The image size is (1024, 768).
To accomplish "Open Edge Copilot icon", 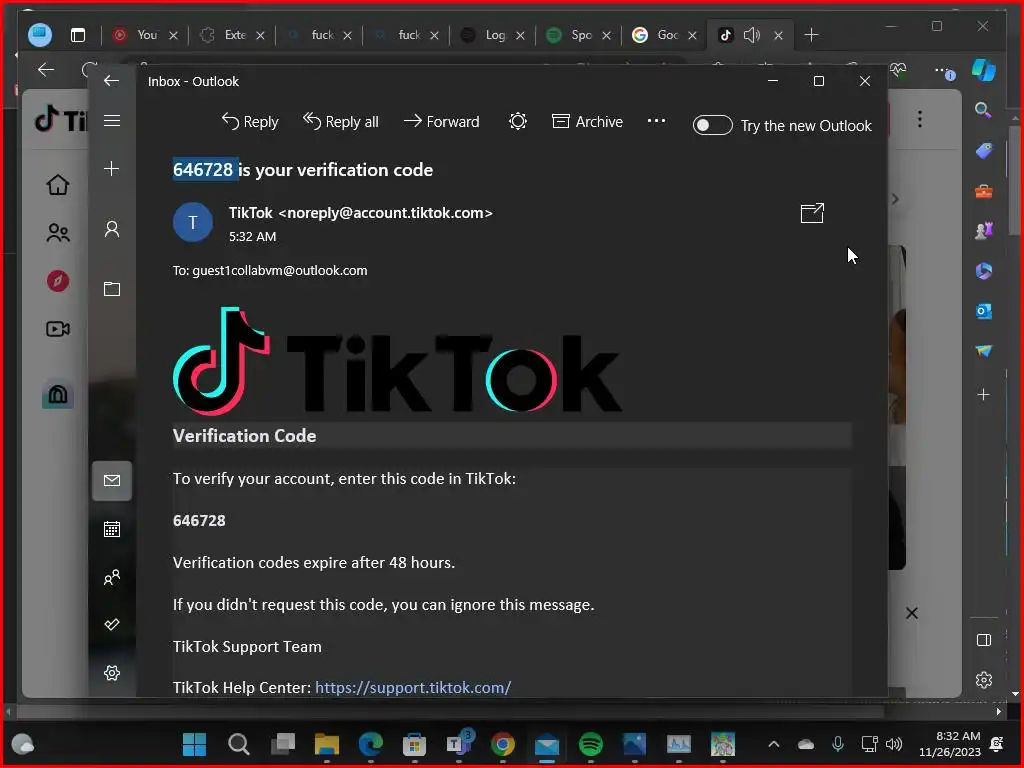I will coord(984,70).
